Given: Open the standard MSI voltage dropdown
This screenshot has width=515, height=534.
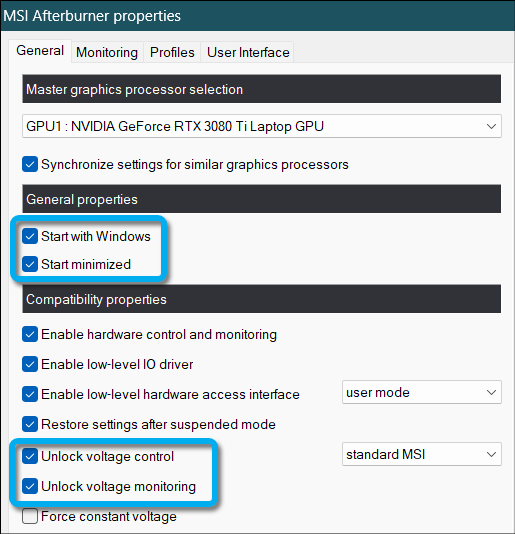Looking at the screenshot, I should point(422,454).
